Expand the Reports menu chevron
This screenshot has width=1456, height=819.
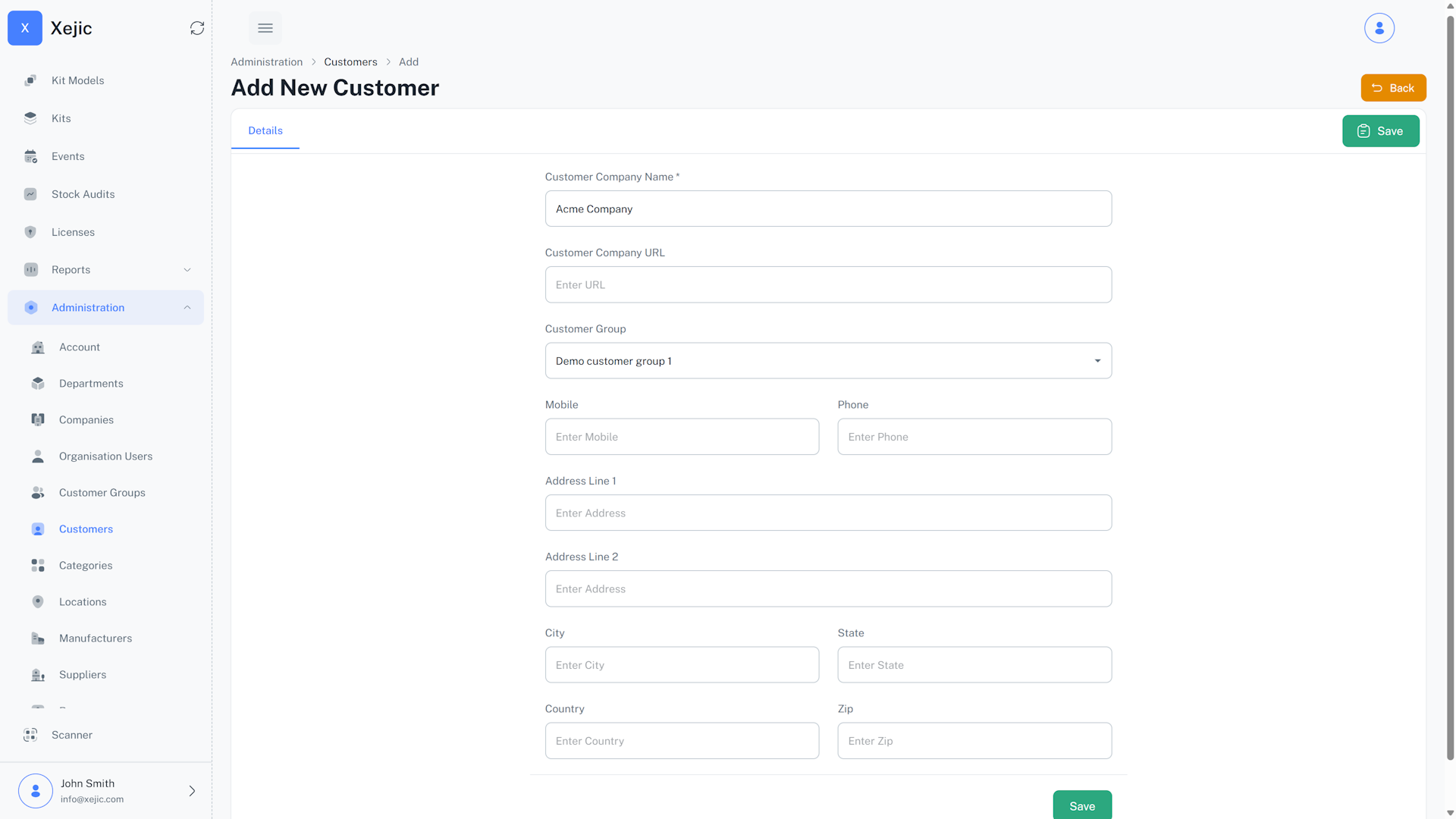[x=187, y=270]
